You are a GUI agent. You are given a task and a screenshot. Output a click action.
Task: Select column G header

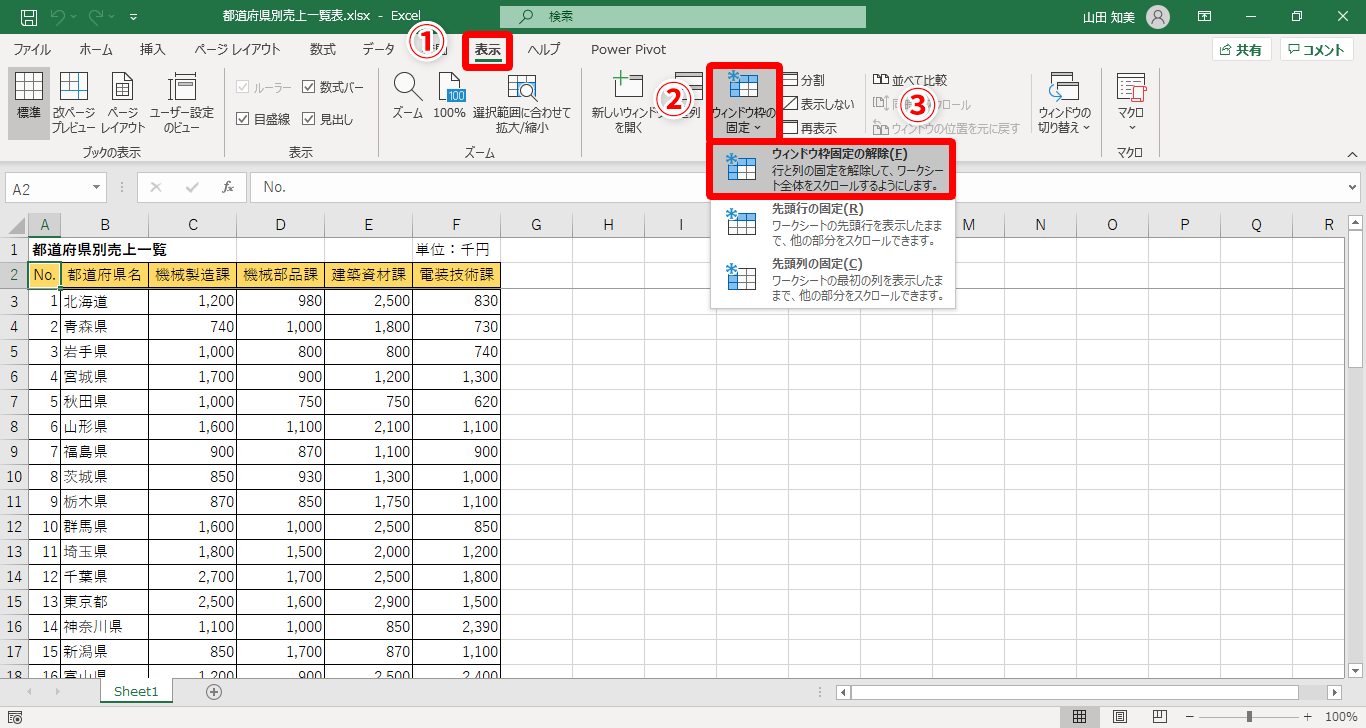pyautogui.click(x=536, y=225)
